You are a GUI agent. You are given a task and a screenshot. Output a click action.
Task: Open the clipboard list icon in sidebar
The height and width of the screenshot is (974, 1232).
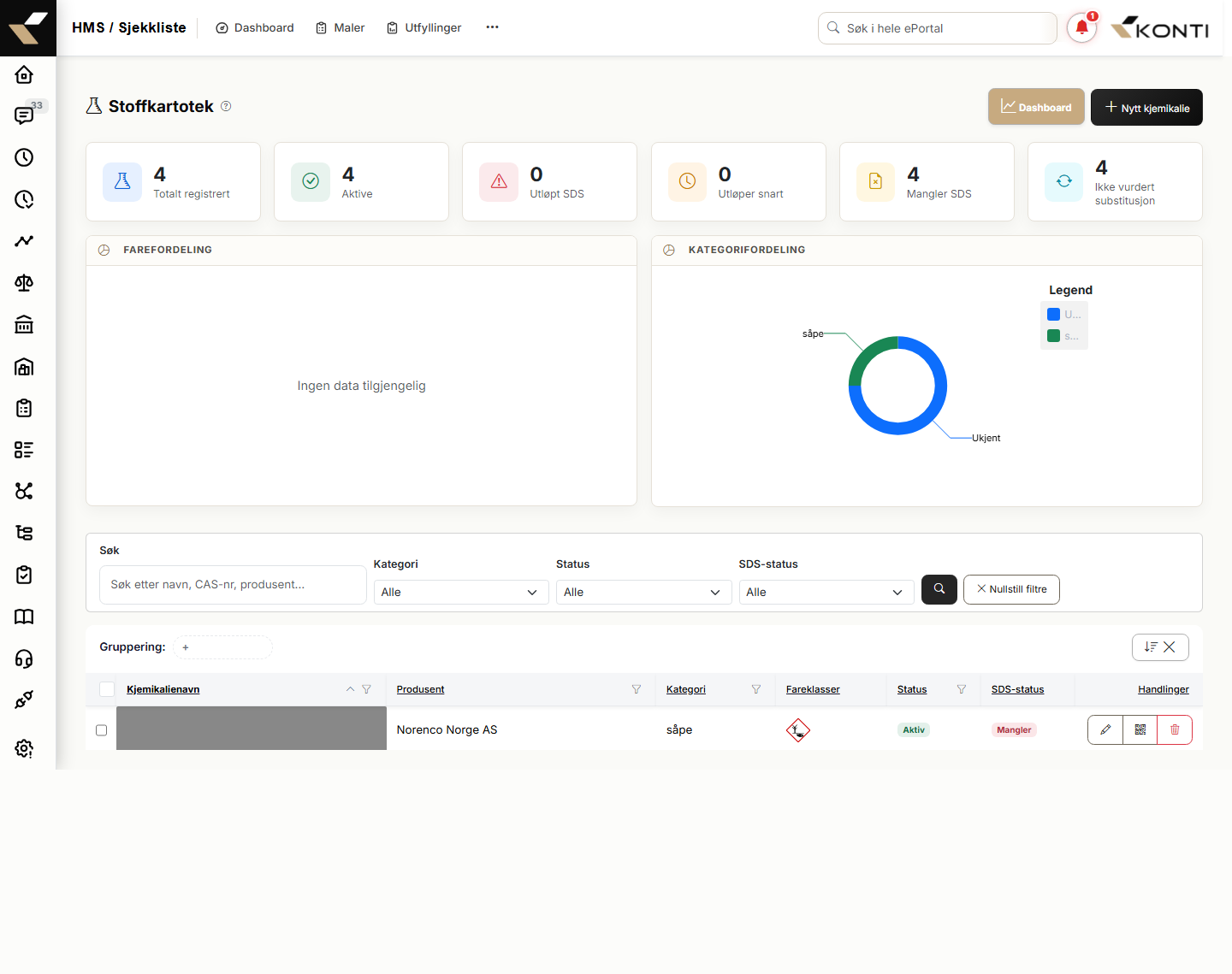tap(24, 408)
